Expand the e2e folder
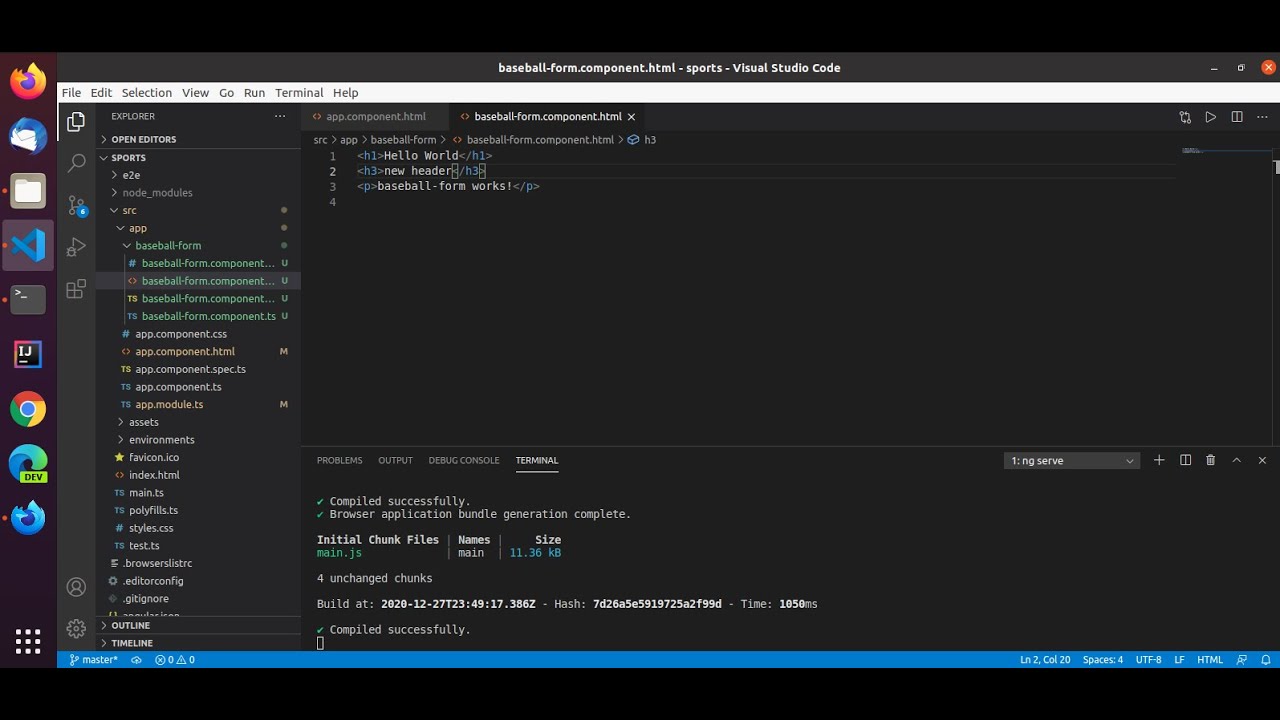Image resolution: width=1280 pixels, height=720 pixels. [x=131, y=175]
